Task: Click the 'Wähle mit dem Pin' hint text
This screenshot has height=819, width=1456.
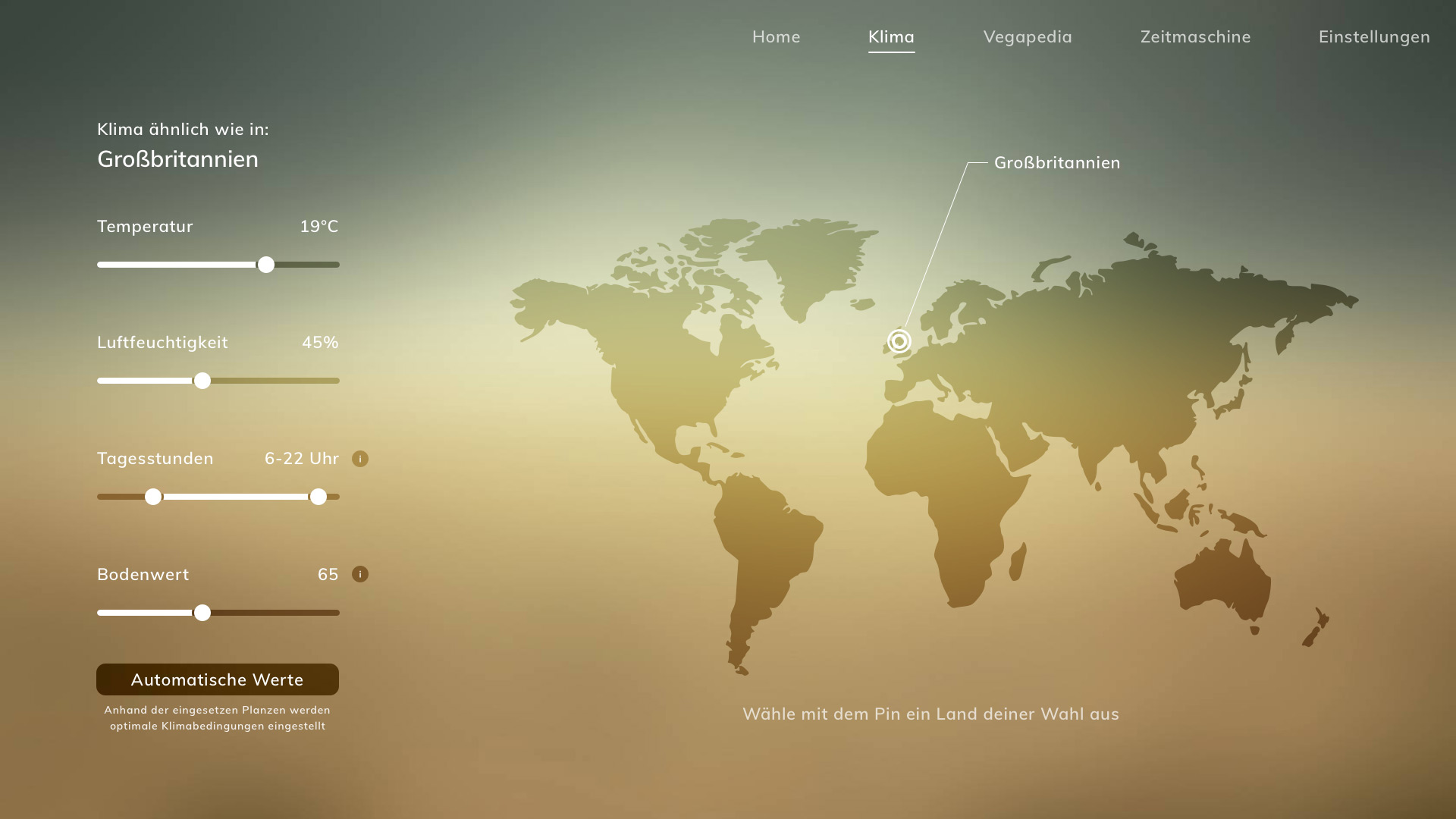Action: (930, 714)
